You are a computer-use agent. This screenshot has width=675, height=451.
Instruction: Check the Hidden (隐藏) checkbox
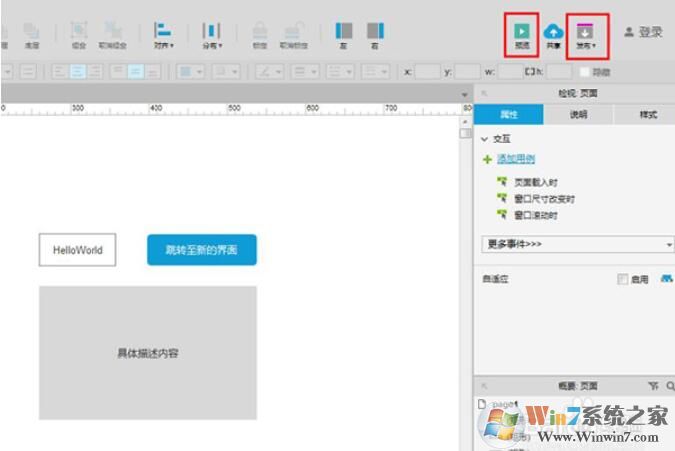(x=585, y=72)
